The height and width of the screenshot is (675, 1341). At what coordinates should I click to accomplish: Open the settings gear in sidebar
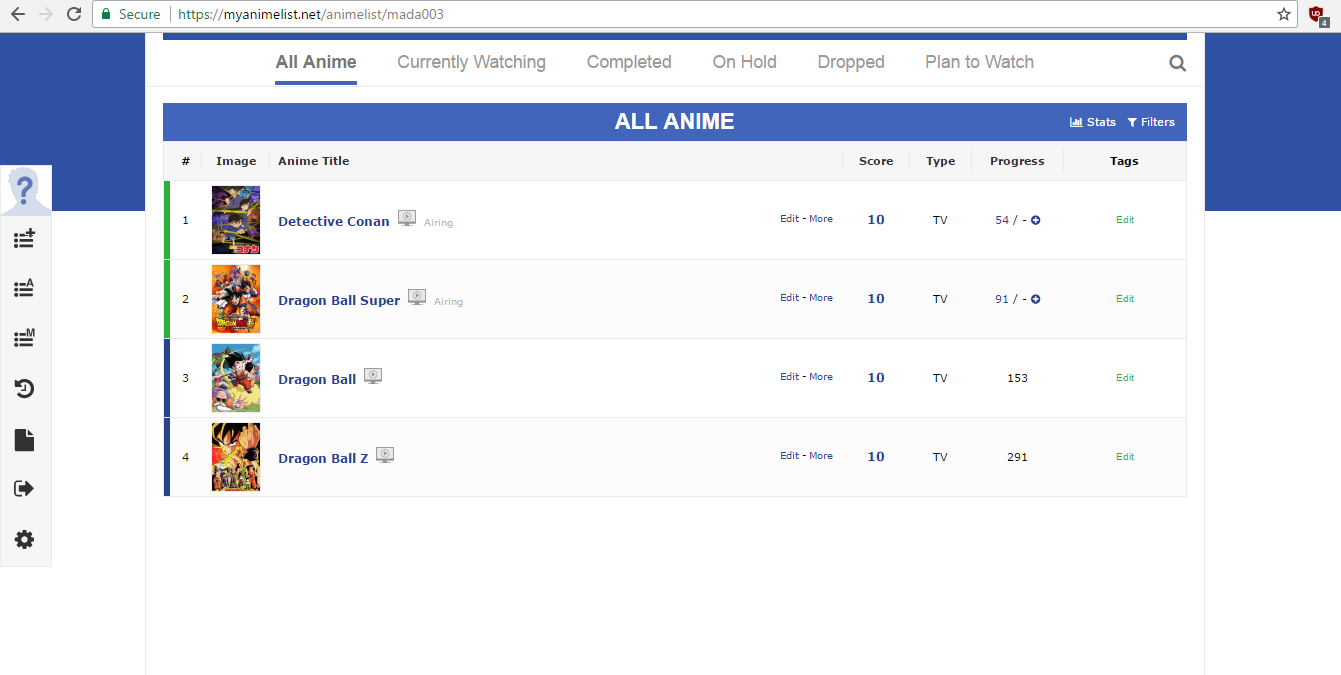(x=25, y=539)
